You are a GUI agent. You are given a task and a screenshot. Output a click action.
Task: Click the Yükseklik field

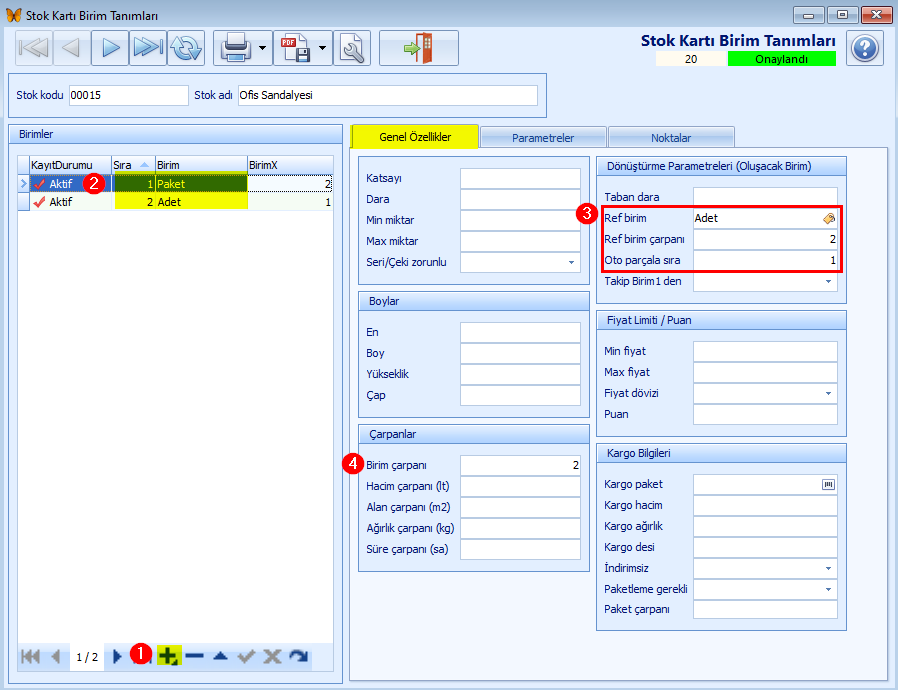click(x=520, y=374)
